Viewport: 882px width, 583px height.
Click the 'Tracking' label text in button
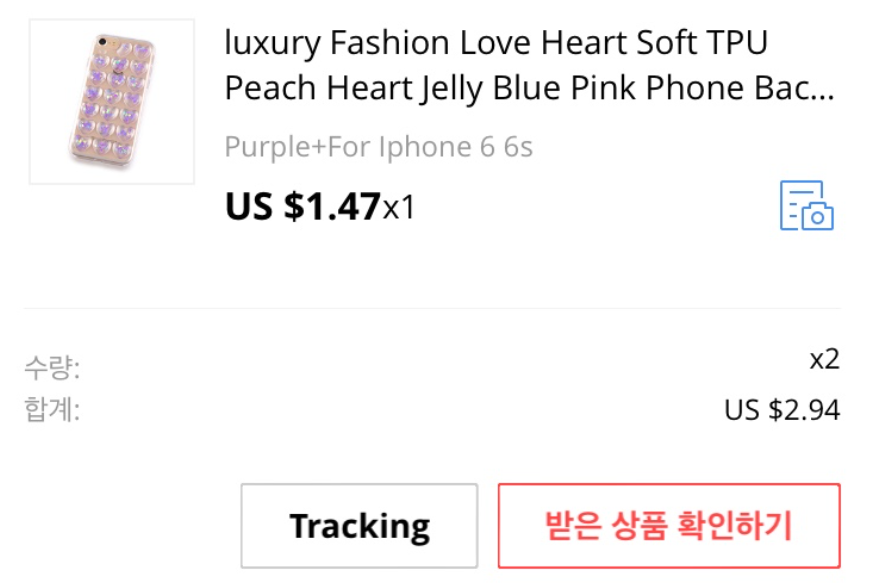click(359, 526)
